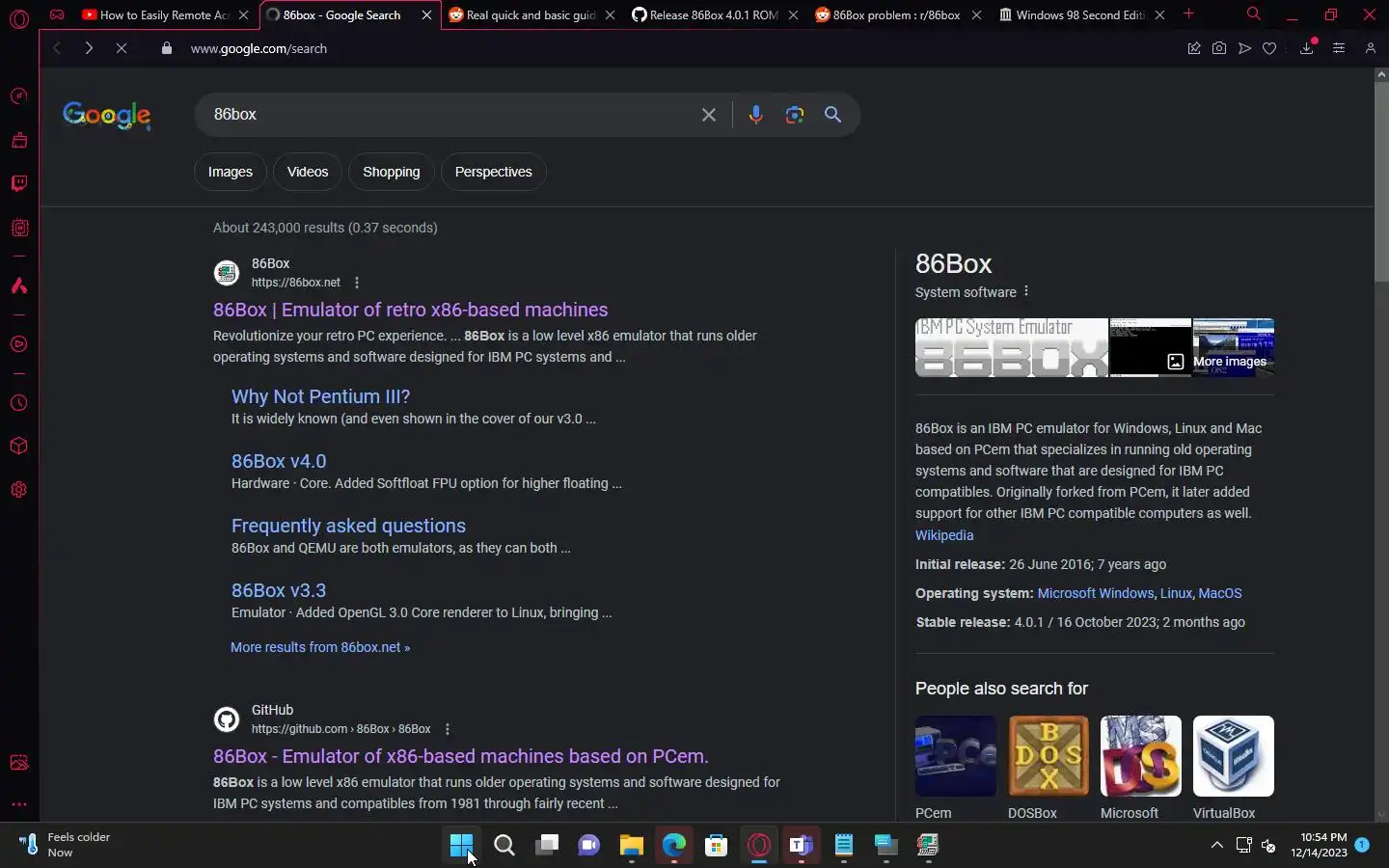Open 86Box v4.0 sublink
The image size is (1389, 868).
click(x=279, y=461)
